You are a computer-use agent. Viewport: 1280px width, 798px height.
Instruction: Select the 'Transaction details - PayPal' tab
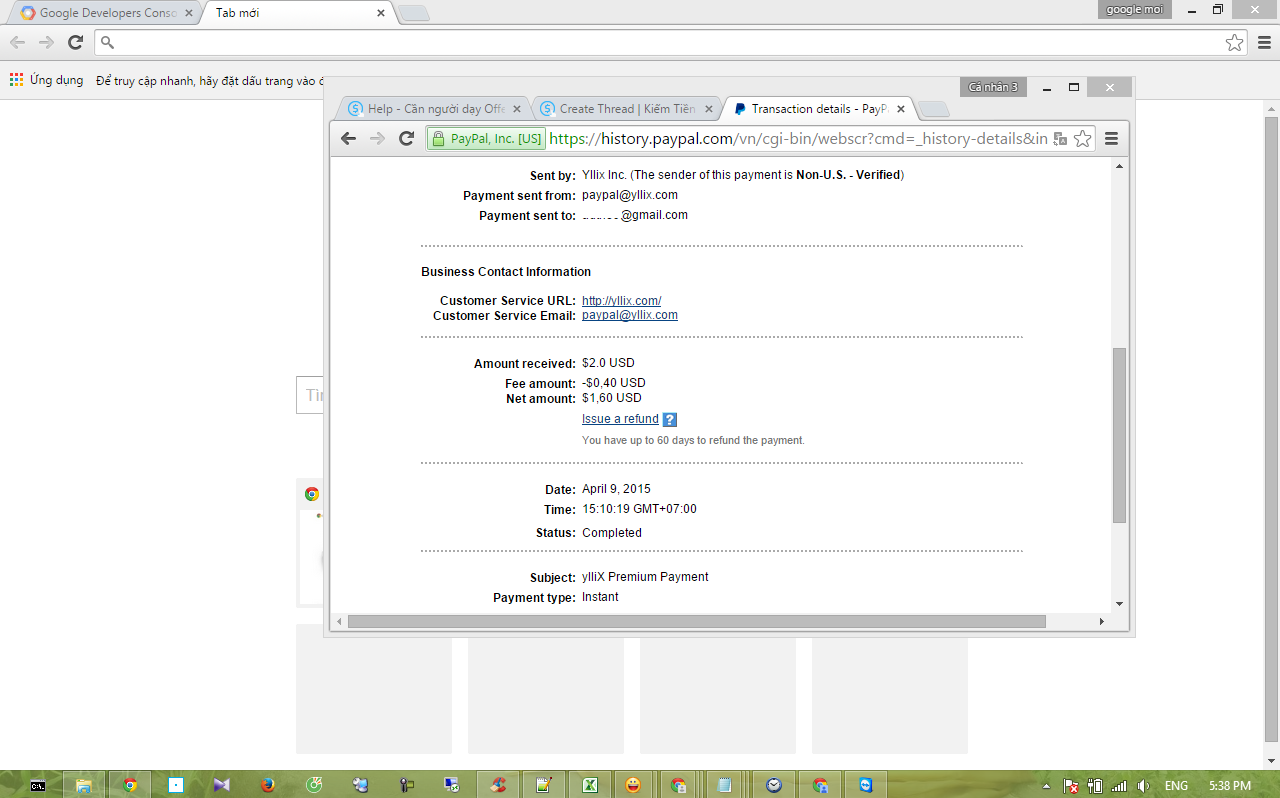[819, 109]
